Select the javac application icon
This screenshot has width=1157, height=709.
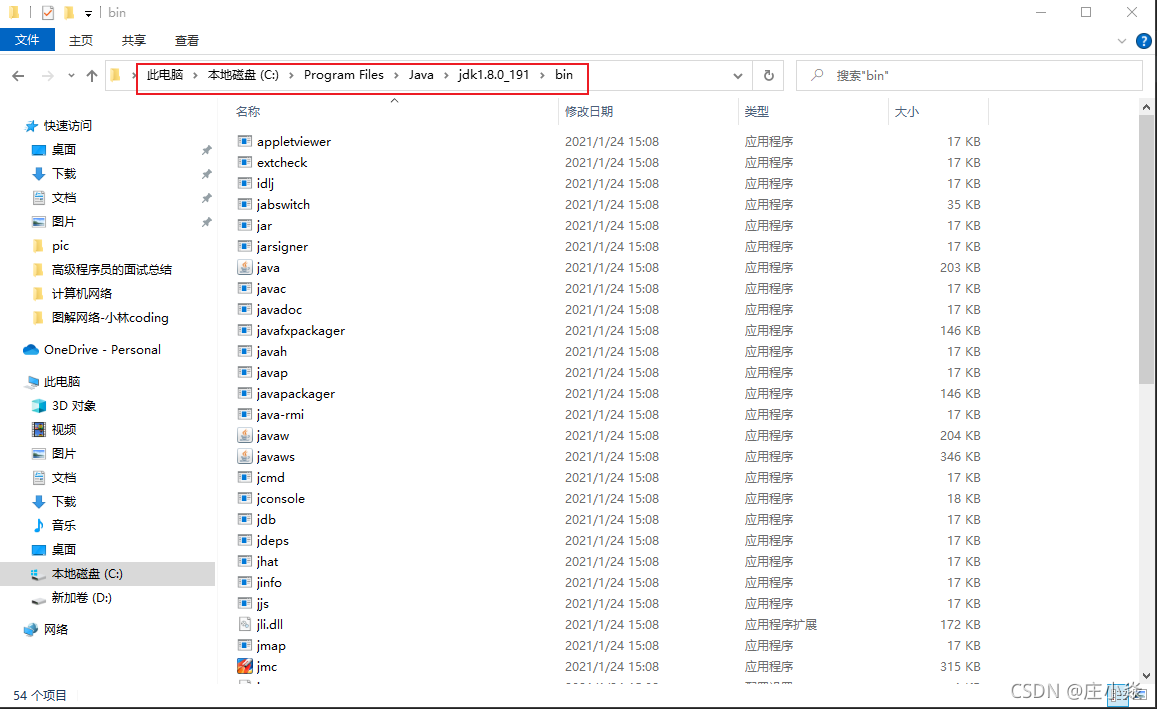245,288
